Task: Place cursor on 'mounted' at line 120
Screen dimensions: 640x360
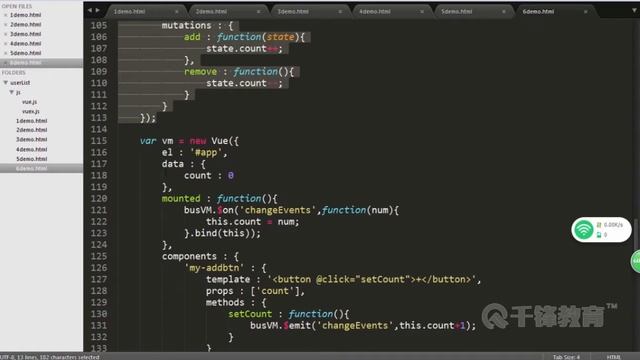Action: point(181,199)
